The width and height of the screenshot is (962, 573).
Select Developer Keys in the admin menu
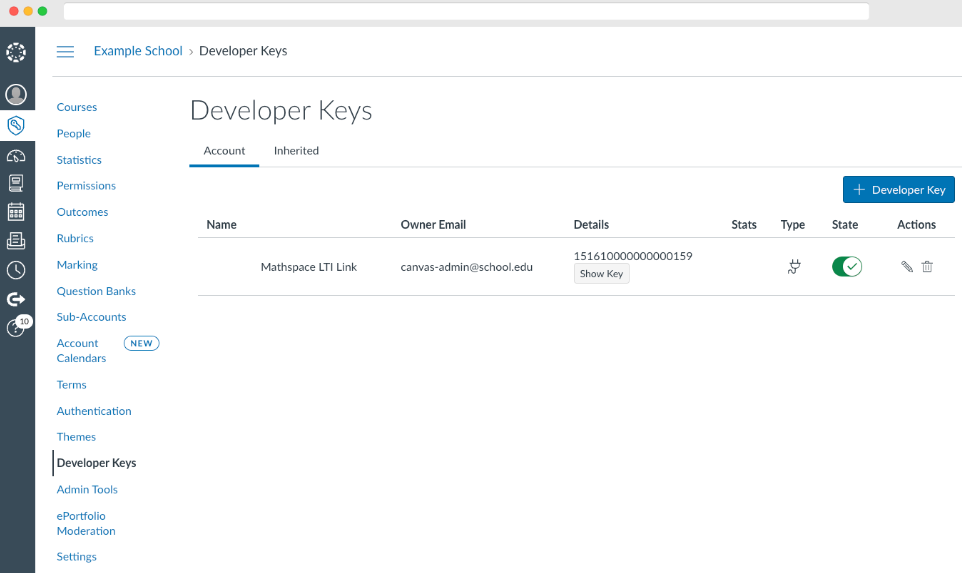coord(96,463)
